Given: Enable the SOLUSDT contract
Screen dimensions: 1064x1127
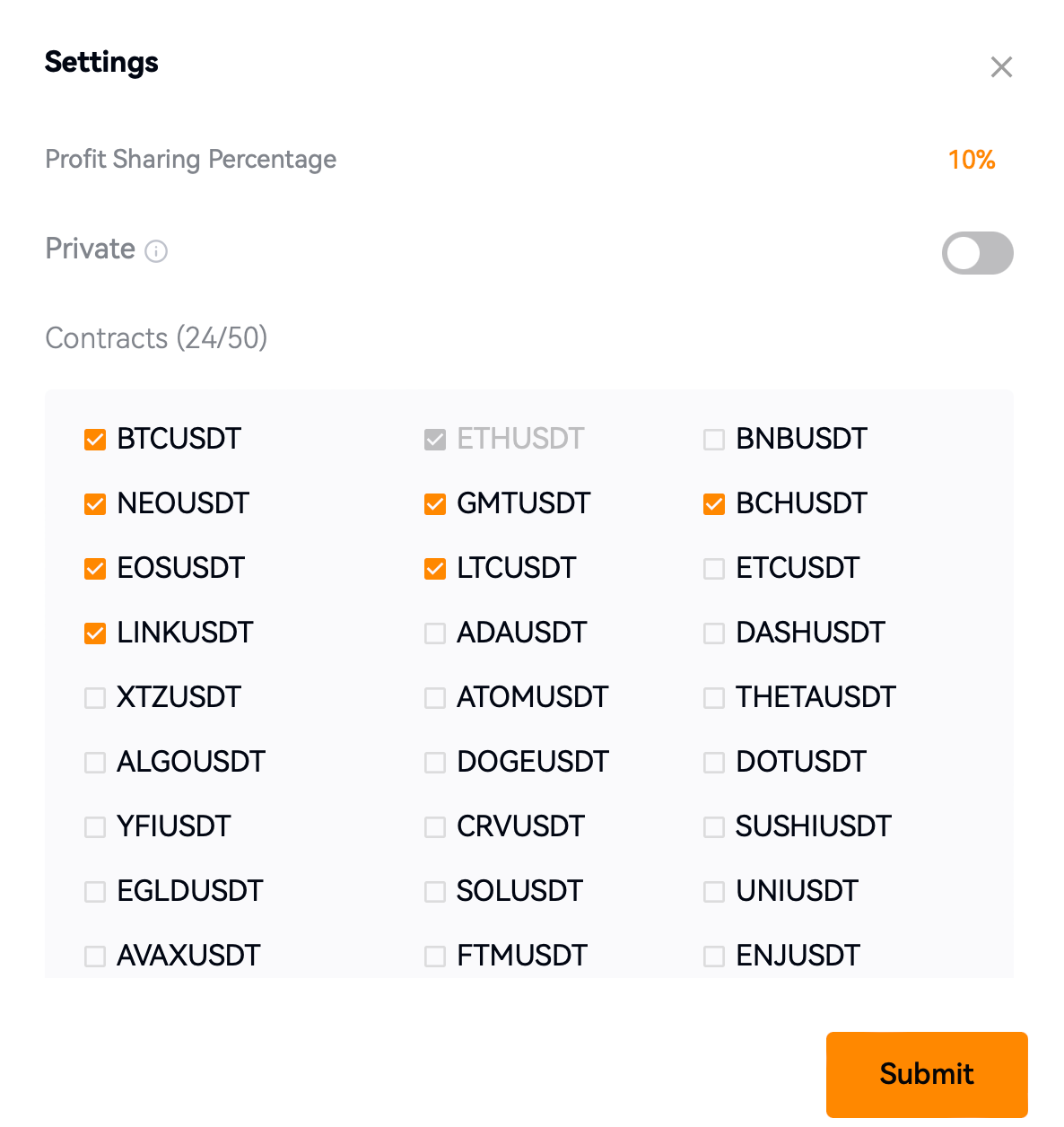Looking at the screenshot, I should click(435, 892).
